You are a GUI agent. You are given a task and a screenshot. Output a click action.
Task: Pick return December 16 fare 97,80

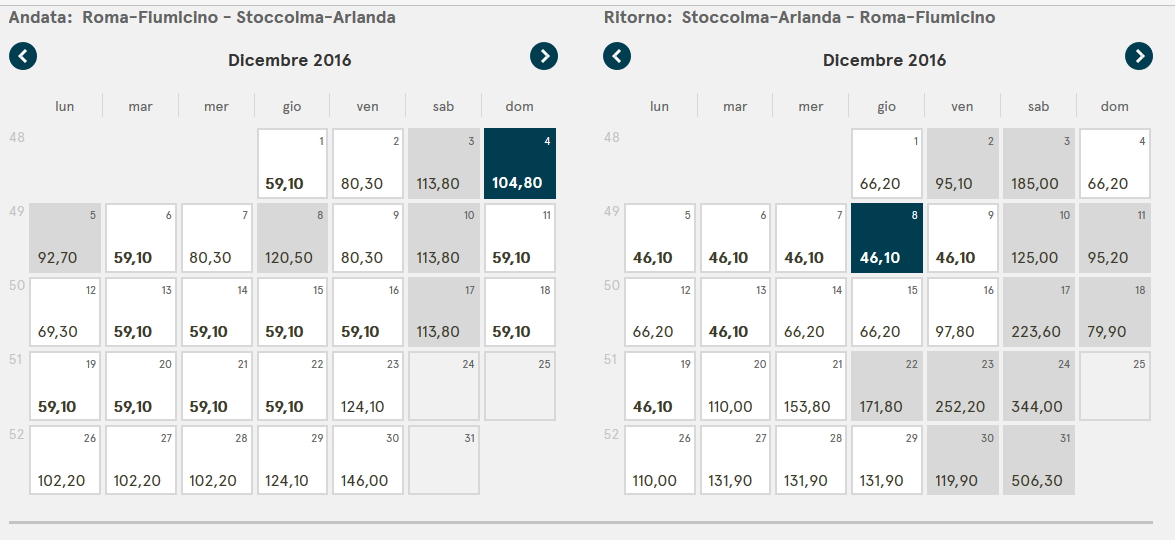pyautogui.click(x=962, y=312)
